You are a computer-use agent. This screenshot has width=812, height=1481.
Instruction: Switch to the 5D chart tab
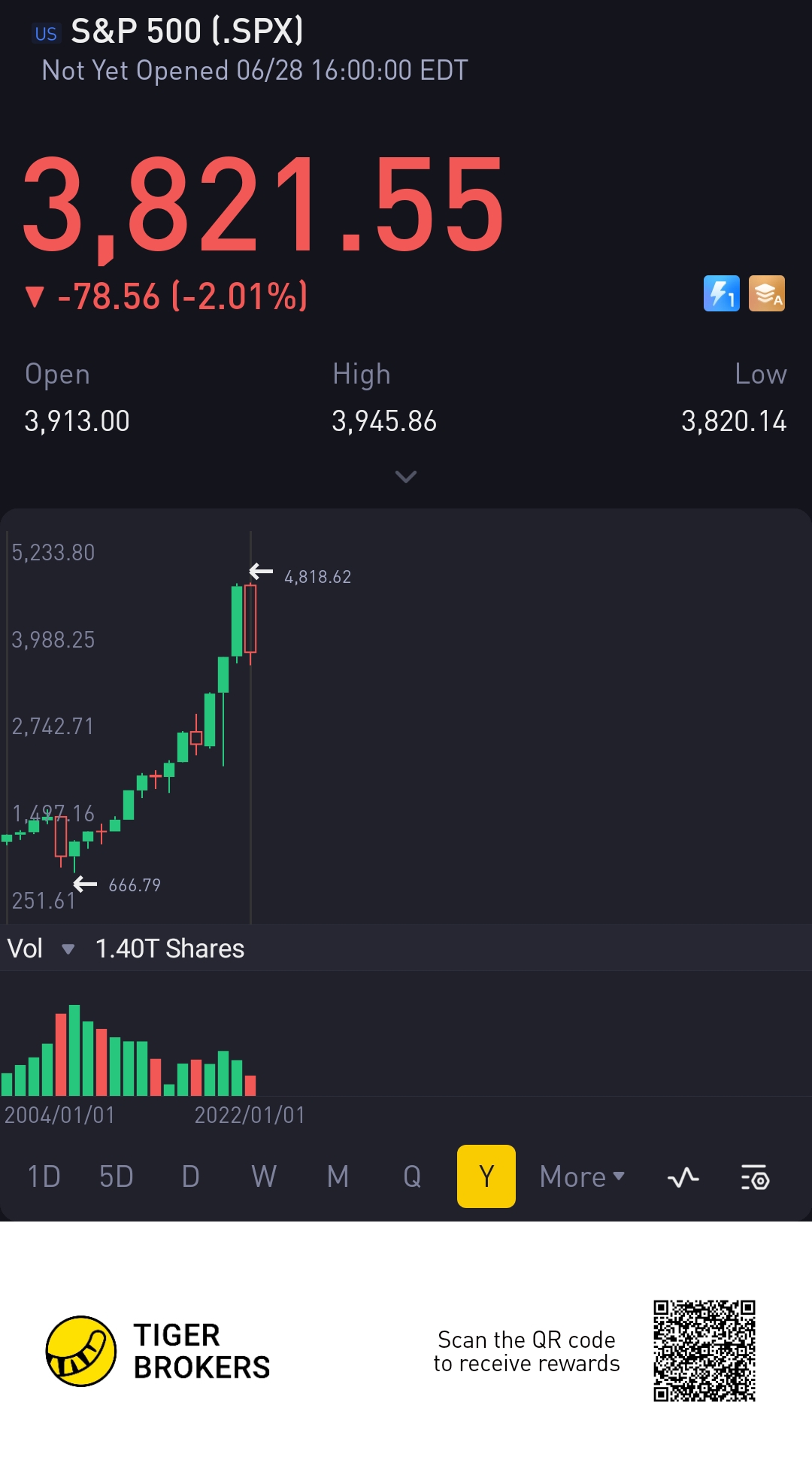point(117,1177)
